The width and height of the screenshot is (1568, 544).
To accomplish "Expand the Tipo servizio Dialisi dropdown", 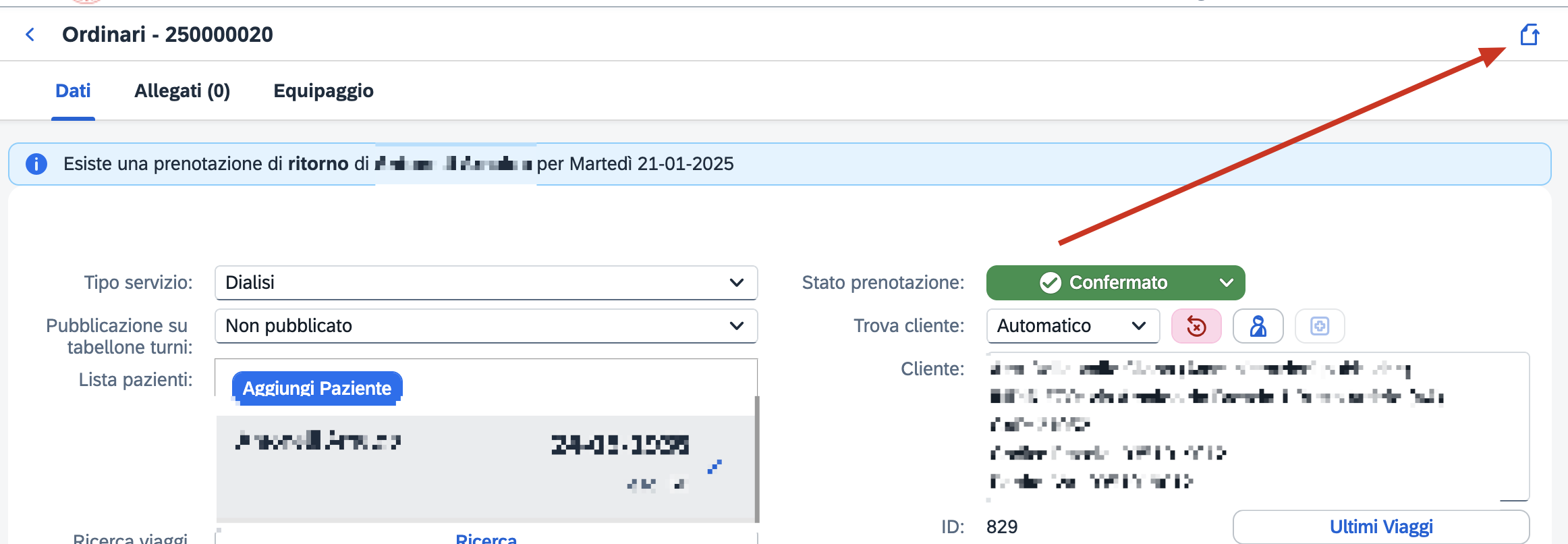I will pyautogui.click(x=486, y=283).
